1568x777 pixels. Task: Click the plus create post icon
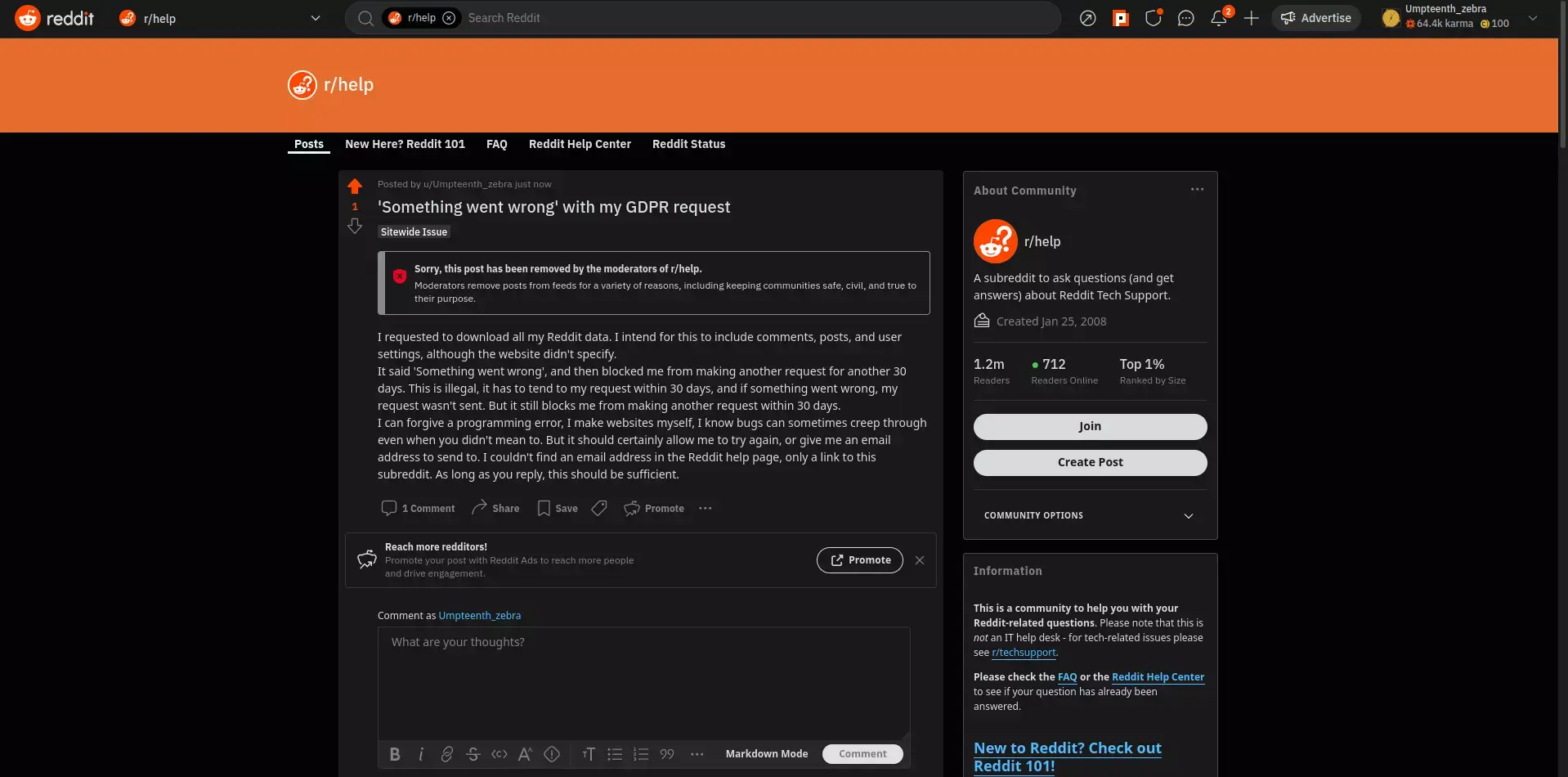coord(1251,18)
